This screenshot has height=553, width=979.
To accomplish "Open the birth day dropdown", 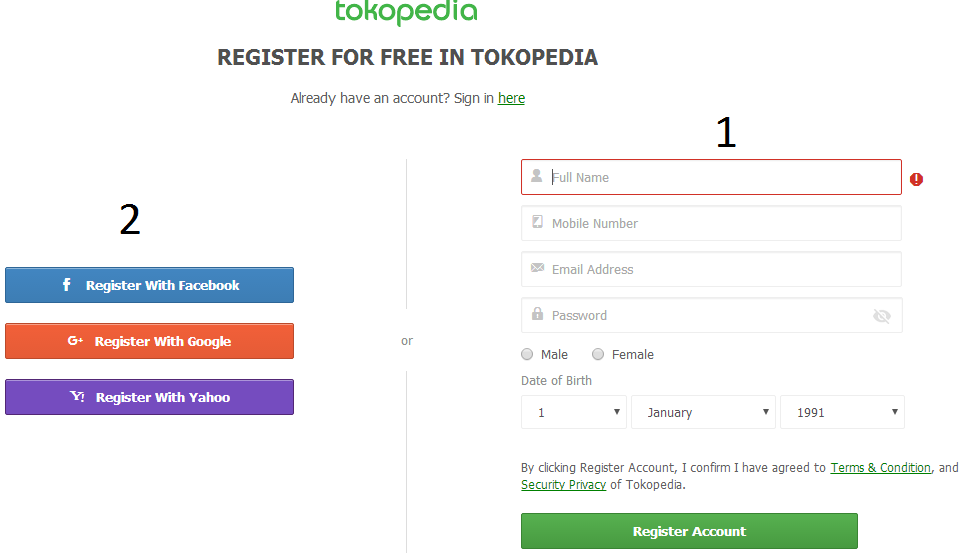I will [x=573, y=412].
